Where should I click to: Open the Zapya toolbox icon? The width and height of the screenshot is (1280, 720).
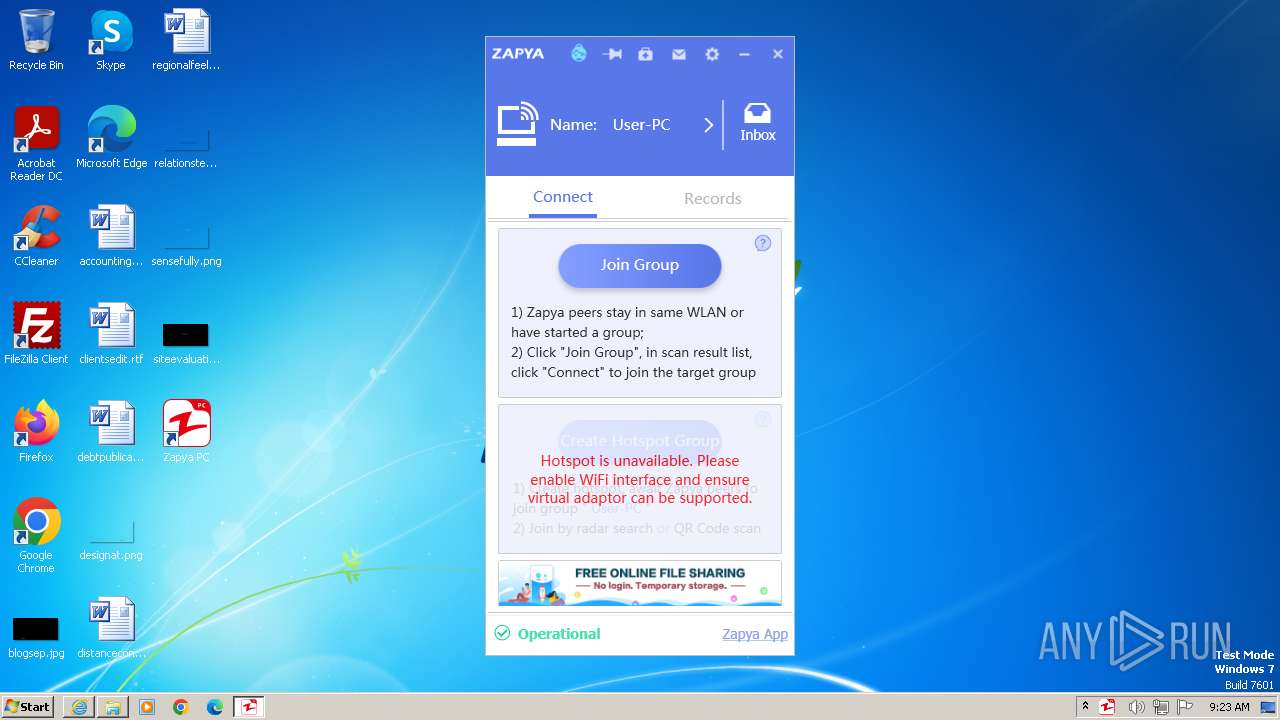click(646, 54)
